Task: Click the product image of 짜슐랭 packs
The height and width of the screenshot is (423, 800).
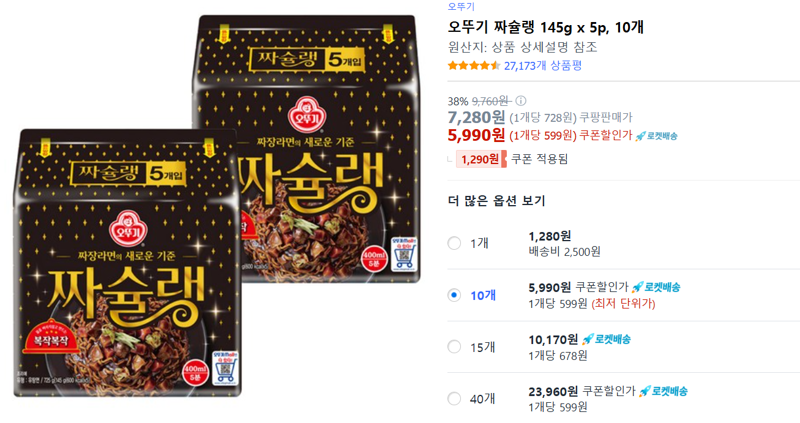Action: pos(217,206)
